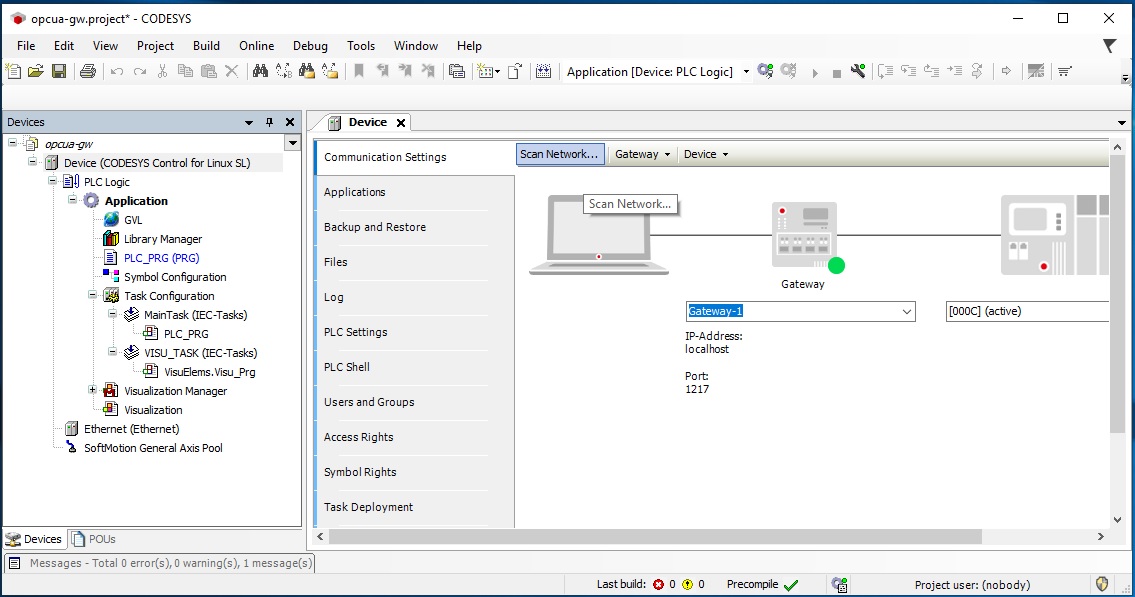Switch to the POUs tab
The width and height of the screenshot is (1135, 597).
click(93, 539)
